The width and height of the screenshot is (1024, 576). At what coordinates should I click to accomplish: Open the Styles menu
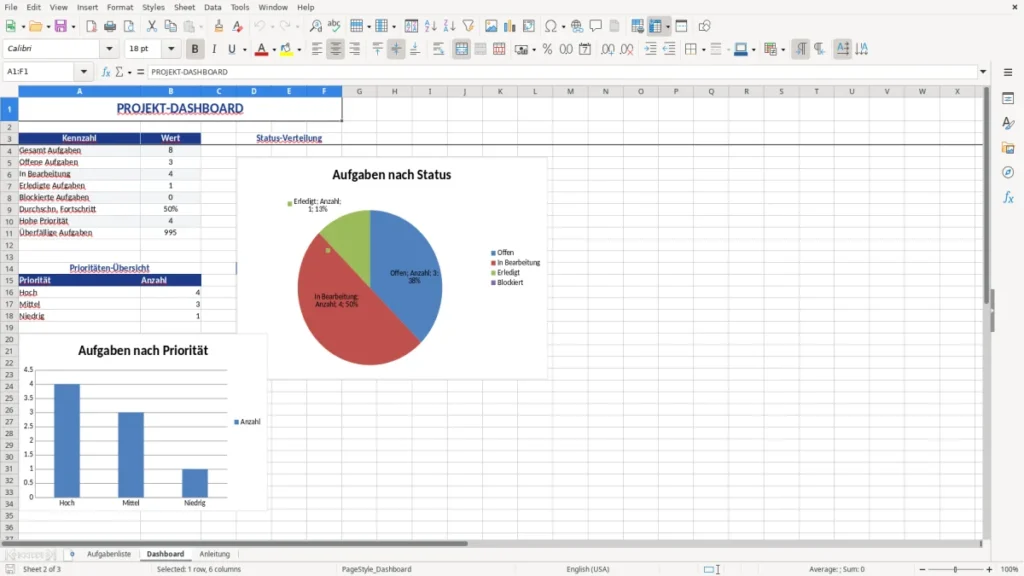coord(153,7)
